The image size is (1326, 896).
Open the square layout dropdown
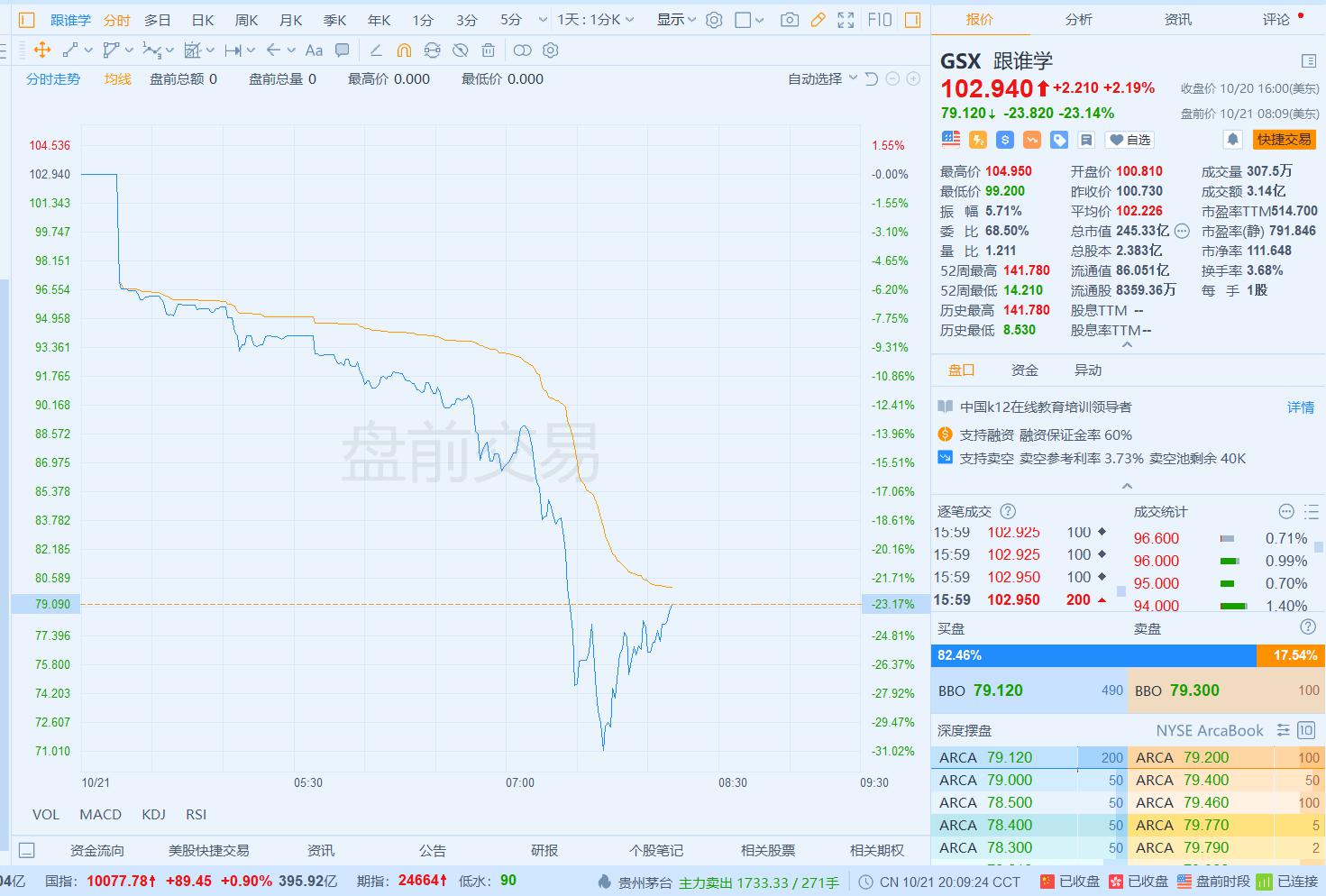pyautogui.click(x=749, y=20)
